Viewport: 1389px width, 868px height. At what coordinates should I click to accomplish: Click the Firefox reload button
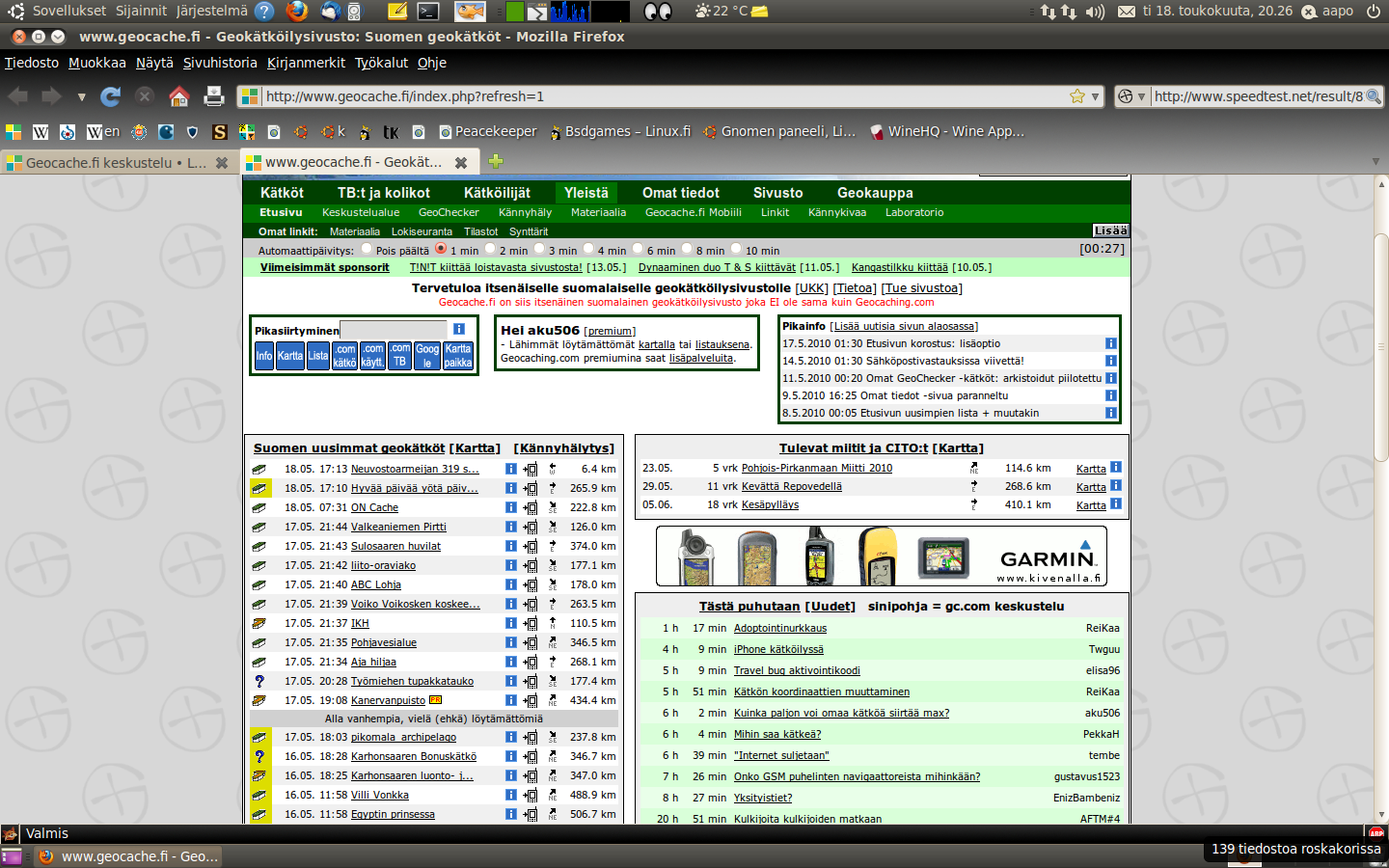pos(111,96)
